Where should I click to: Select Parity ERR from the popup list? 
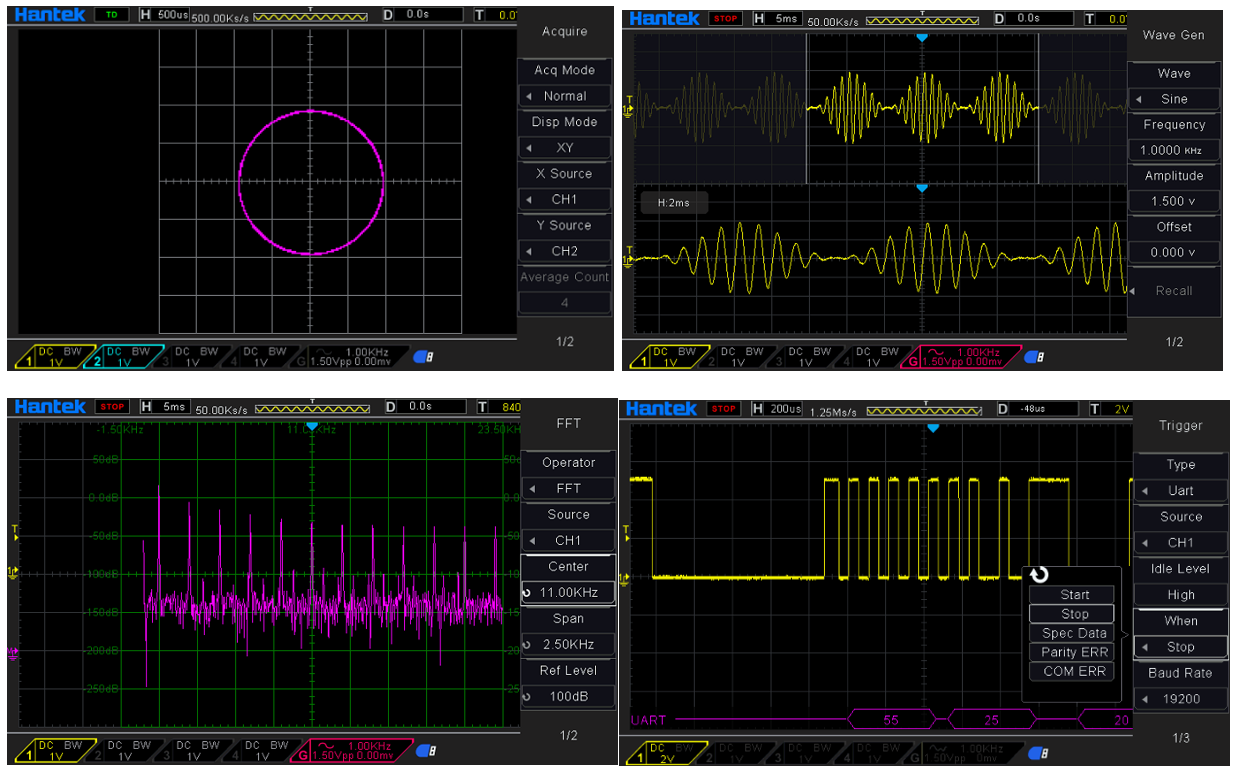tap(1074, 652)
